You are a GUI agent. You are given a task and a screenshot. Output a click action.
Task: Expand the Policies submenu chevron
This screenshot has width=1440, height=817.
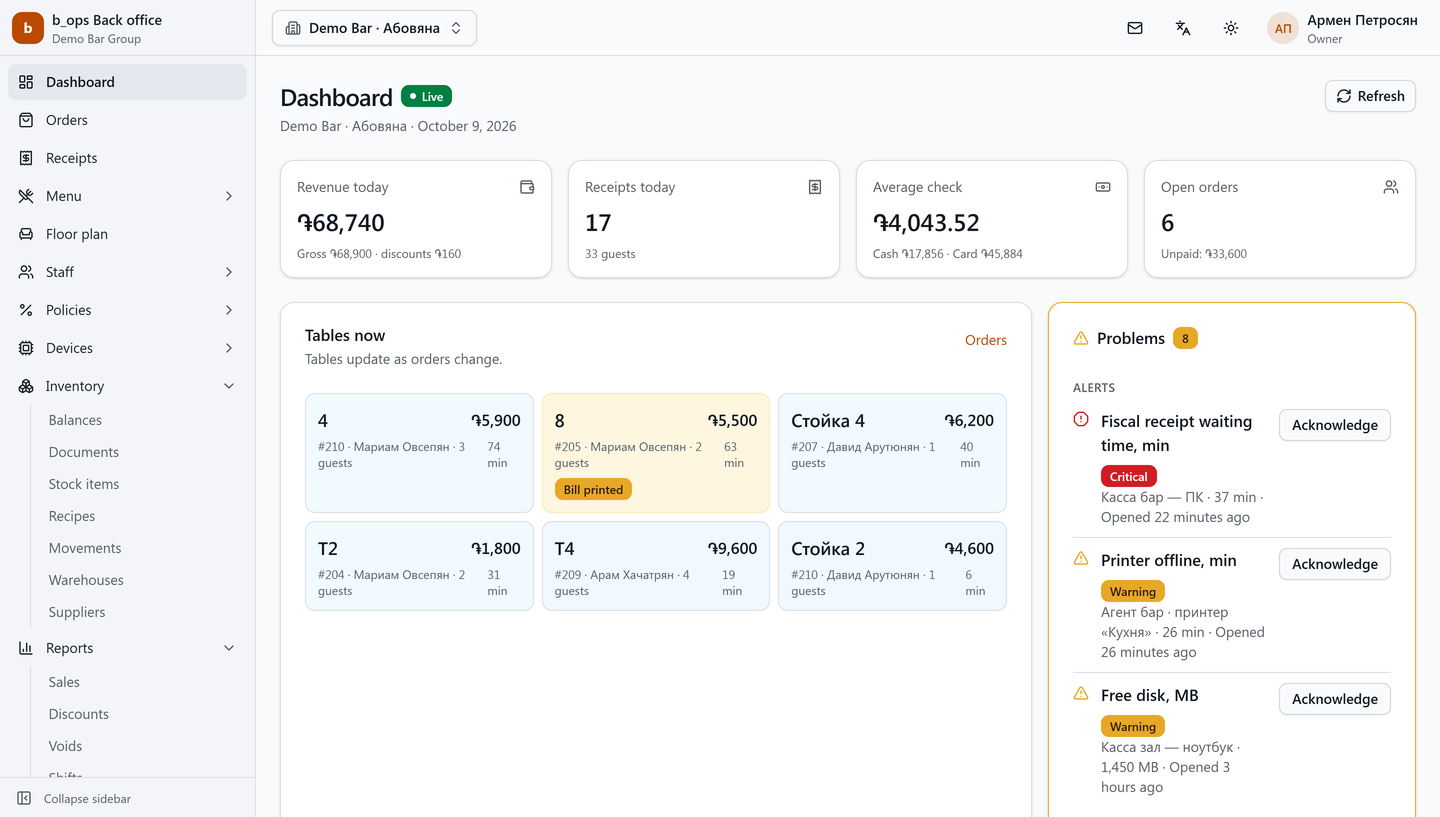point(229,310)
